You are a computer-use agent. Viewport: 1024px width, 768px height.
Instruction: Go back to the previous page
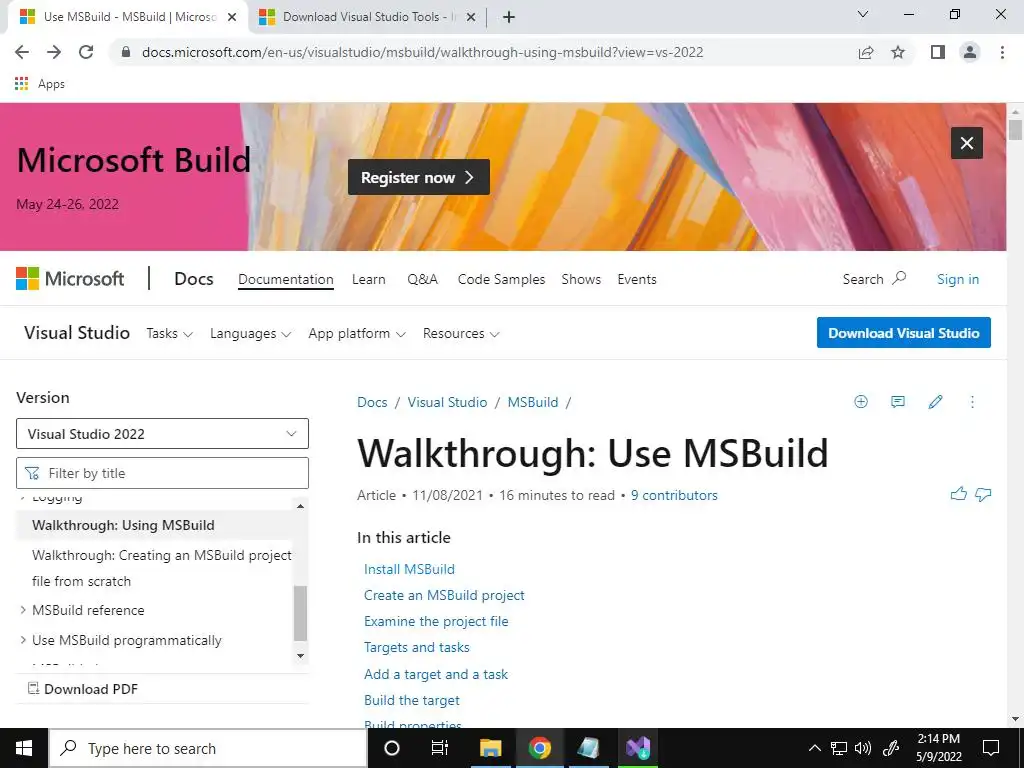point(22,52)
